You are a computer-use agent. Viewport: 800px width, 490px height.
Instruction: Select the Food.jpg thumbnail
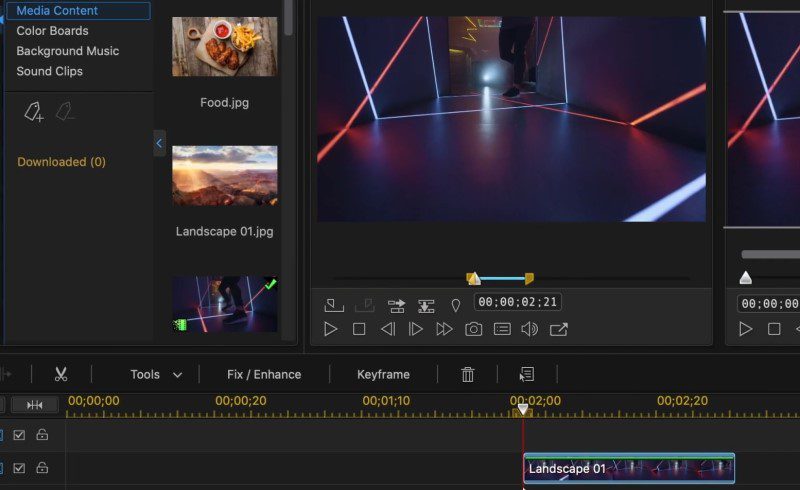[224, 46]
